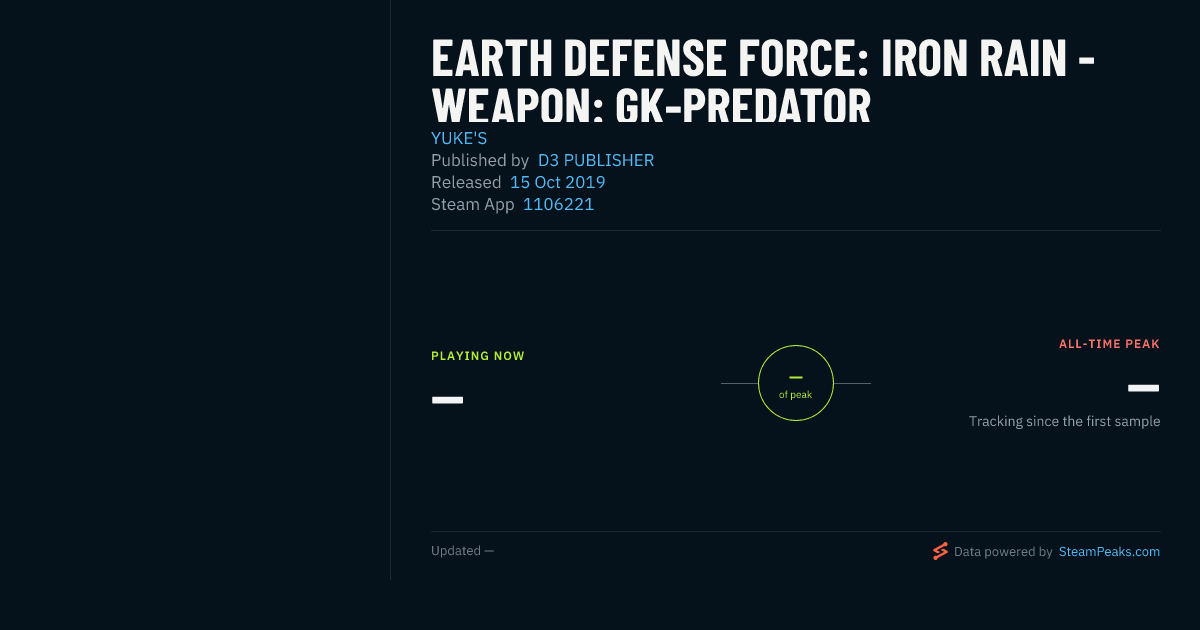Open Steam App ID 1106221

click(x=559, y=204)
